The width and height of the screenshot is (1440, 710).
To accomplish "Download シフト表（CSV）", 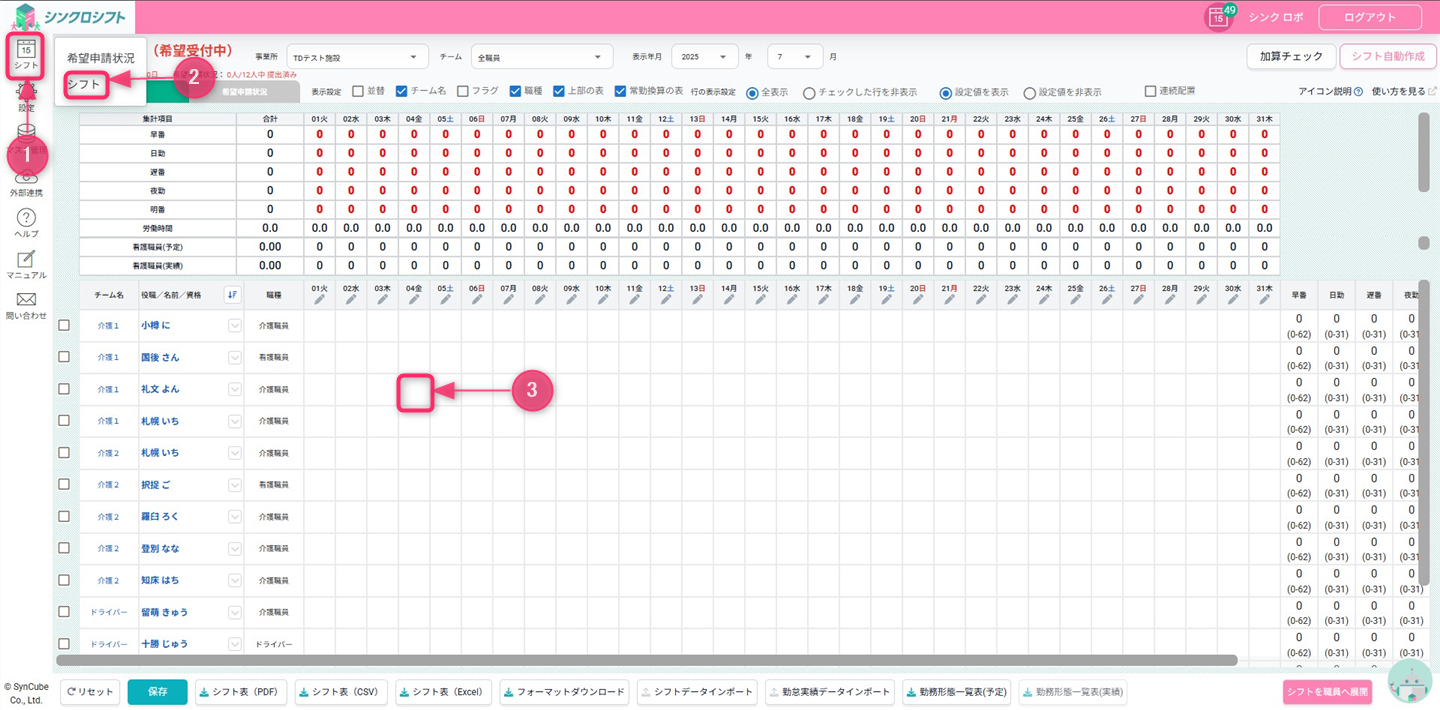I will (x=340, y=691).
